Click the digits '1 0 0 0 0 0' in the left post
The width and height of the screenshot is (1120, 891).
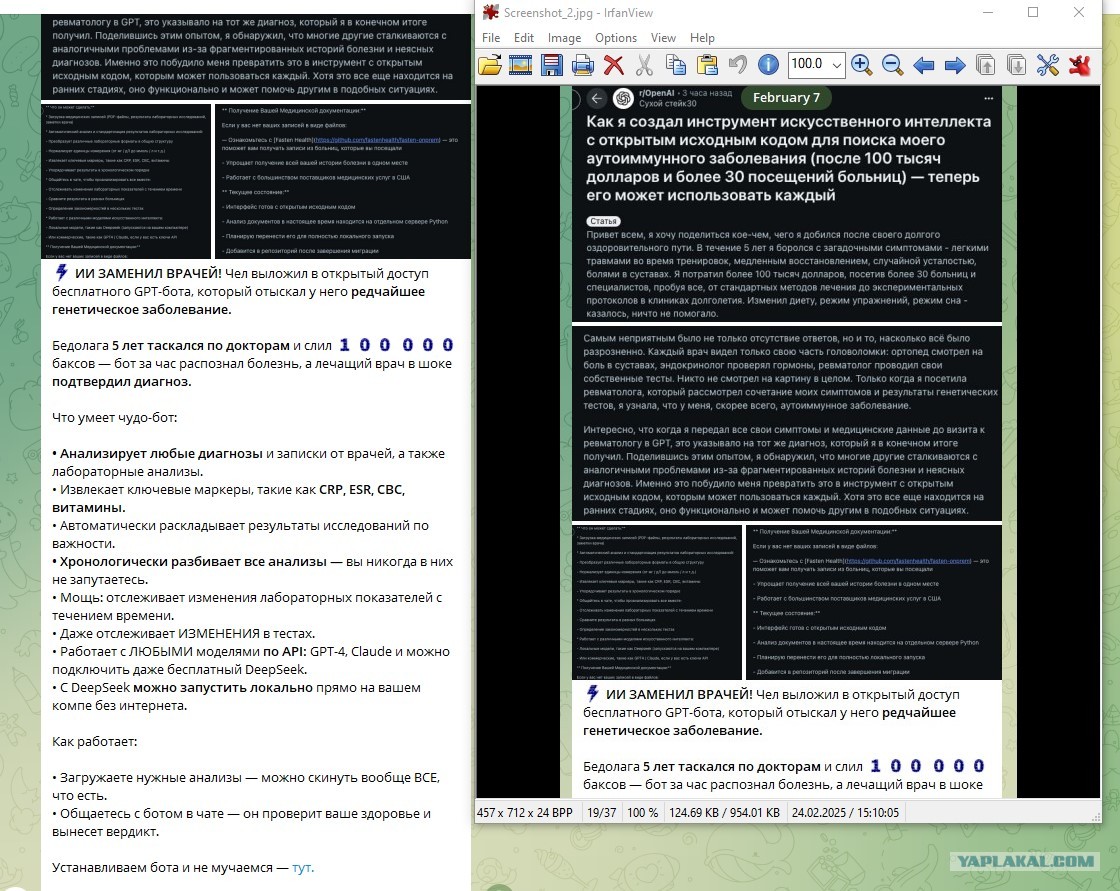[396, 345]
